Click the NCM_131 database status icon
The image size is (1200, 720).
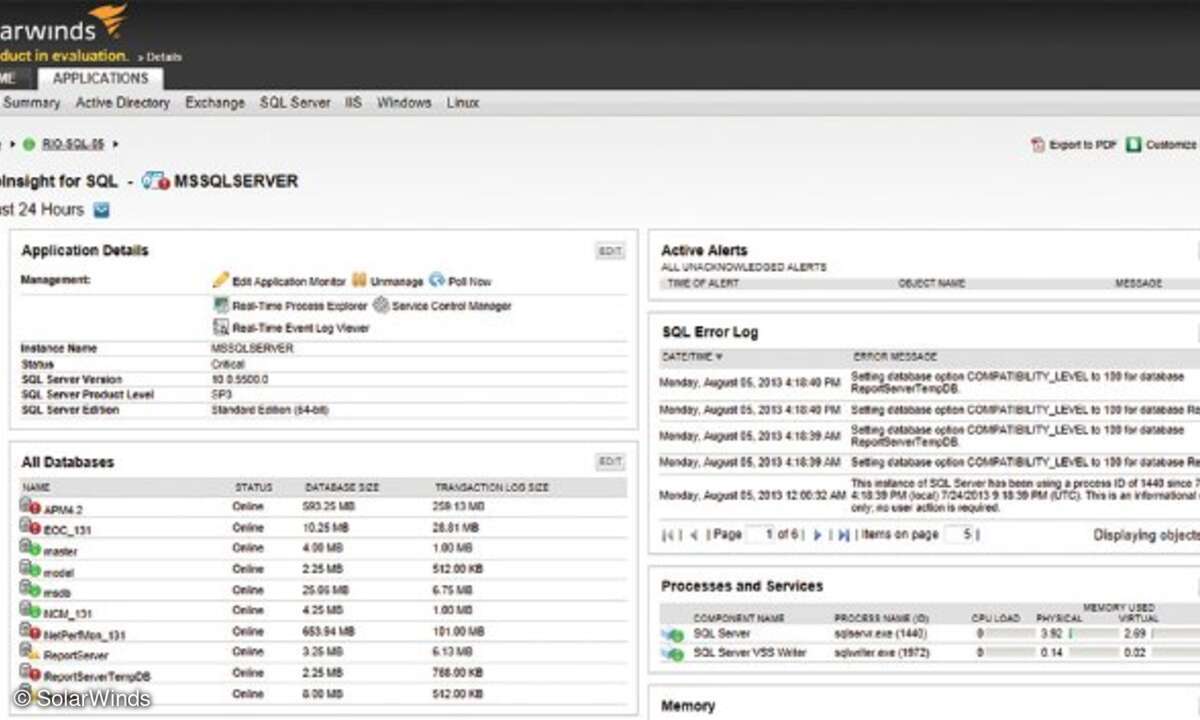point(30,610)
